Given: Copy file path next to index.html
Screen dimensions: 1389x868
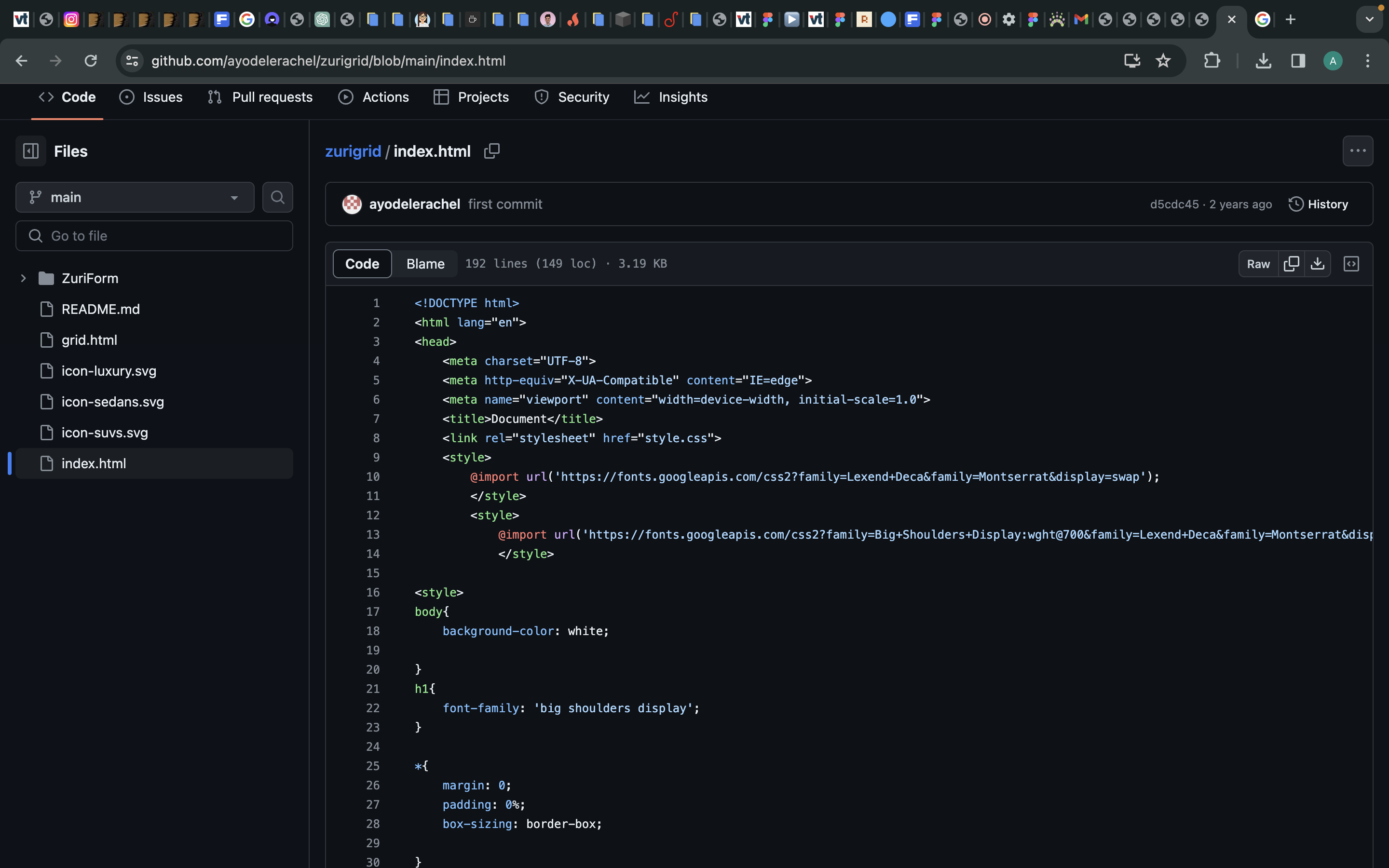Looking at the screenshot, I should click(x=492, y=151).
